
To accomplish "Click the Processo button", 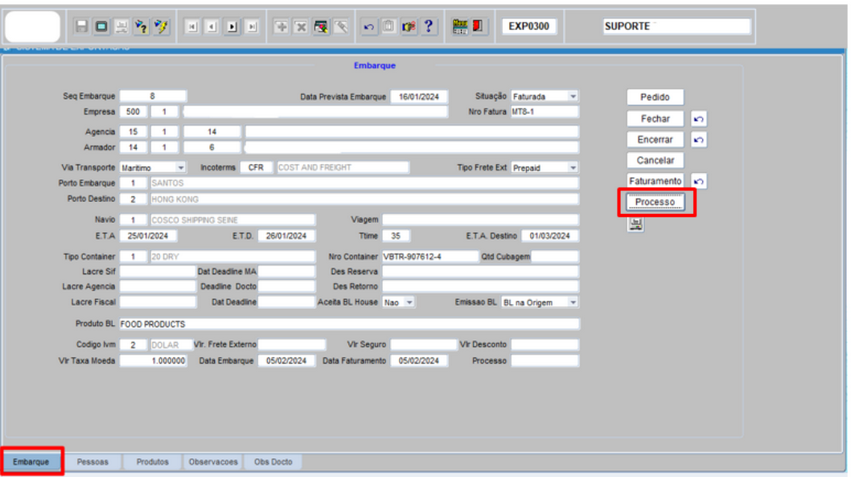I will [655, 202].
